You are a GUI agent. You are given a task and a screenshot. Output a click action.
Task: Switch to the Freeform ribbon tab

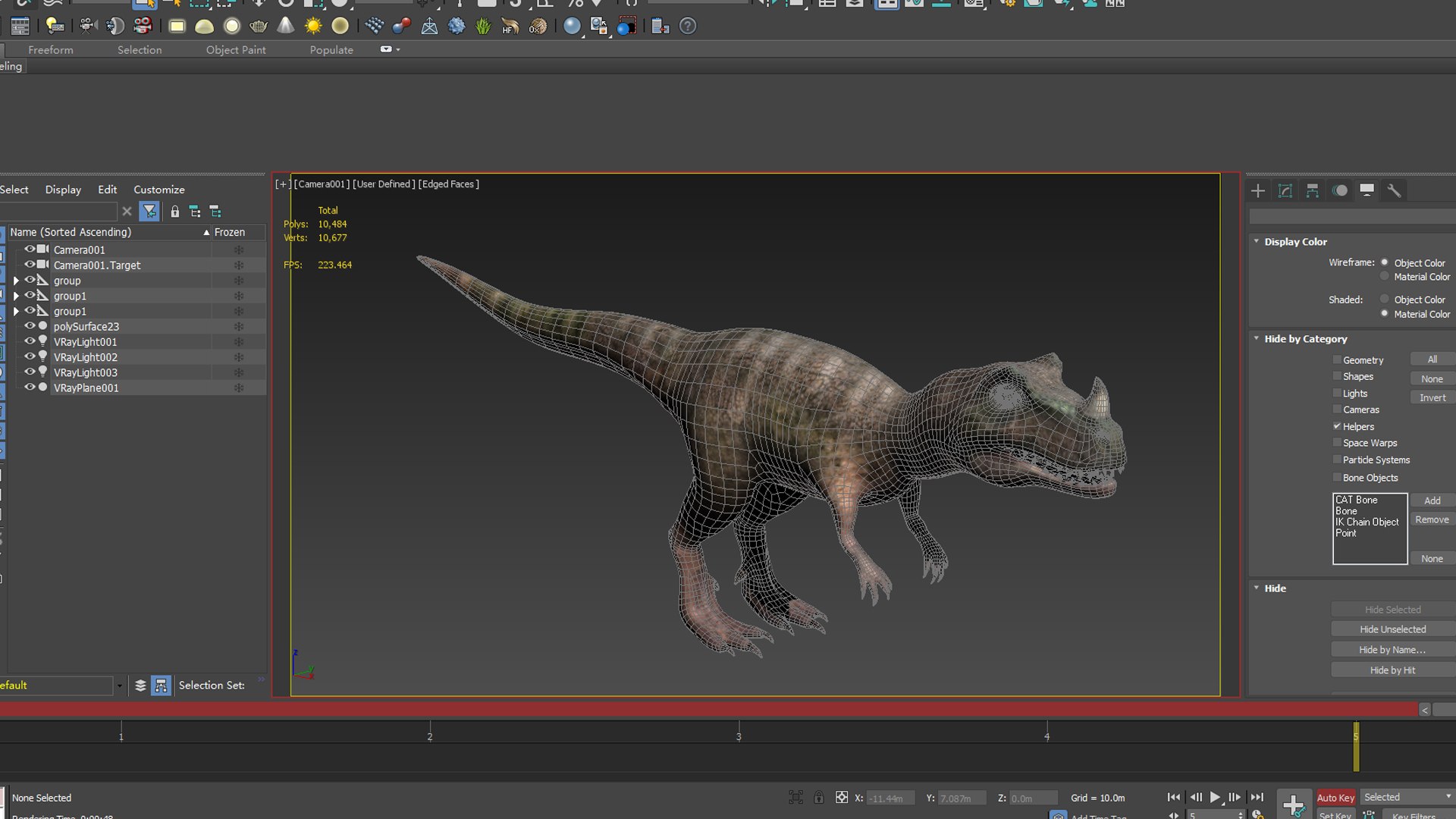51,50
